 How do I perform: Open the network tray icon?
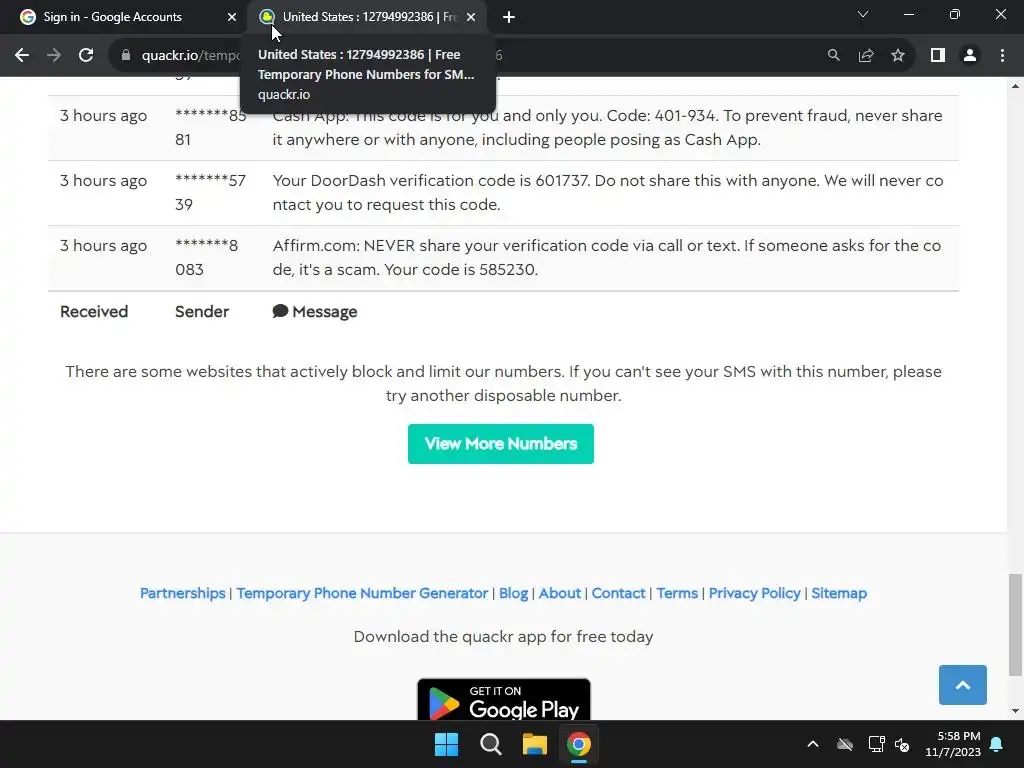876,744
